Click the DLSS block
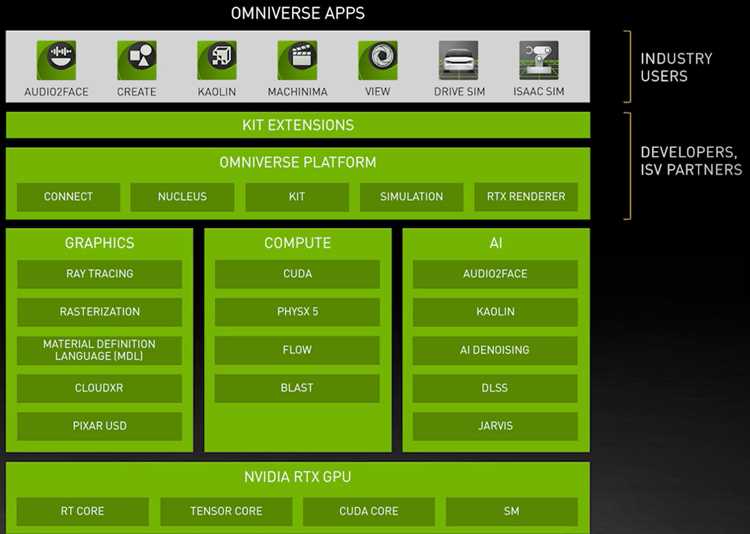The height and width of the screenshot is (534, 750). pos(495,388)
